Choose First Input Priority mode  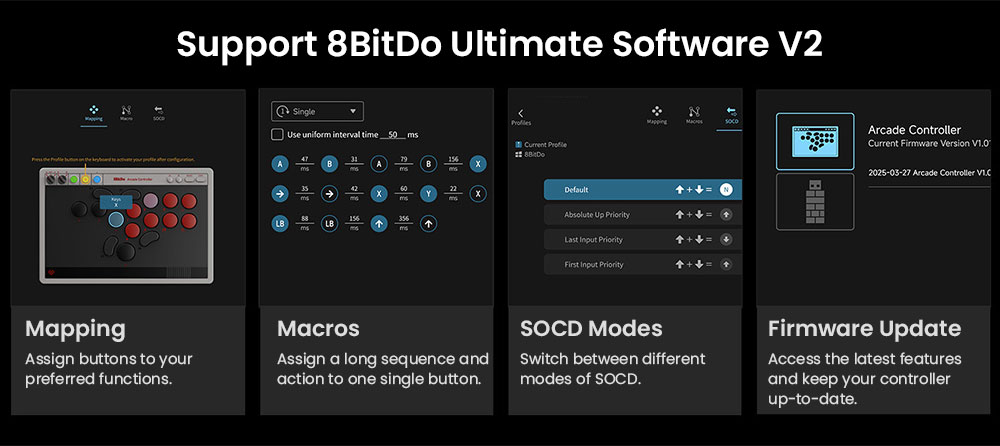[x=638, y=265]
